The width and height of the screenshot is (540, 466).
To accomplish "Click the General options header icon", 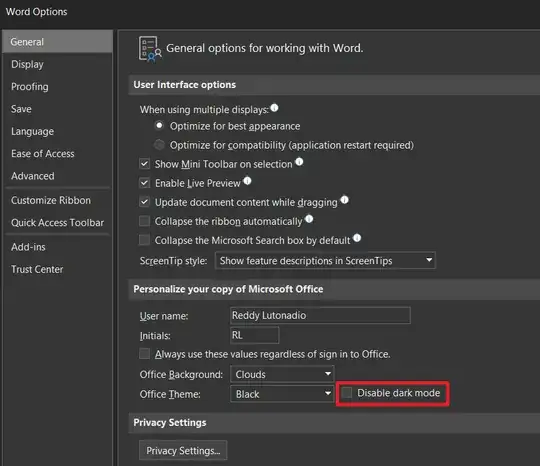I will point(150,49).
